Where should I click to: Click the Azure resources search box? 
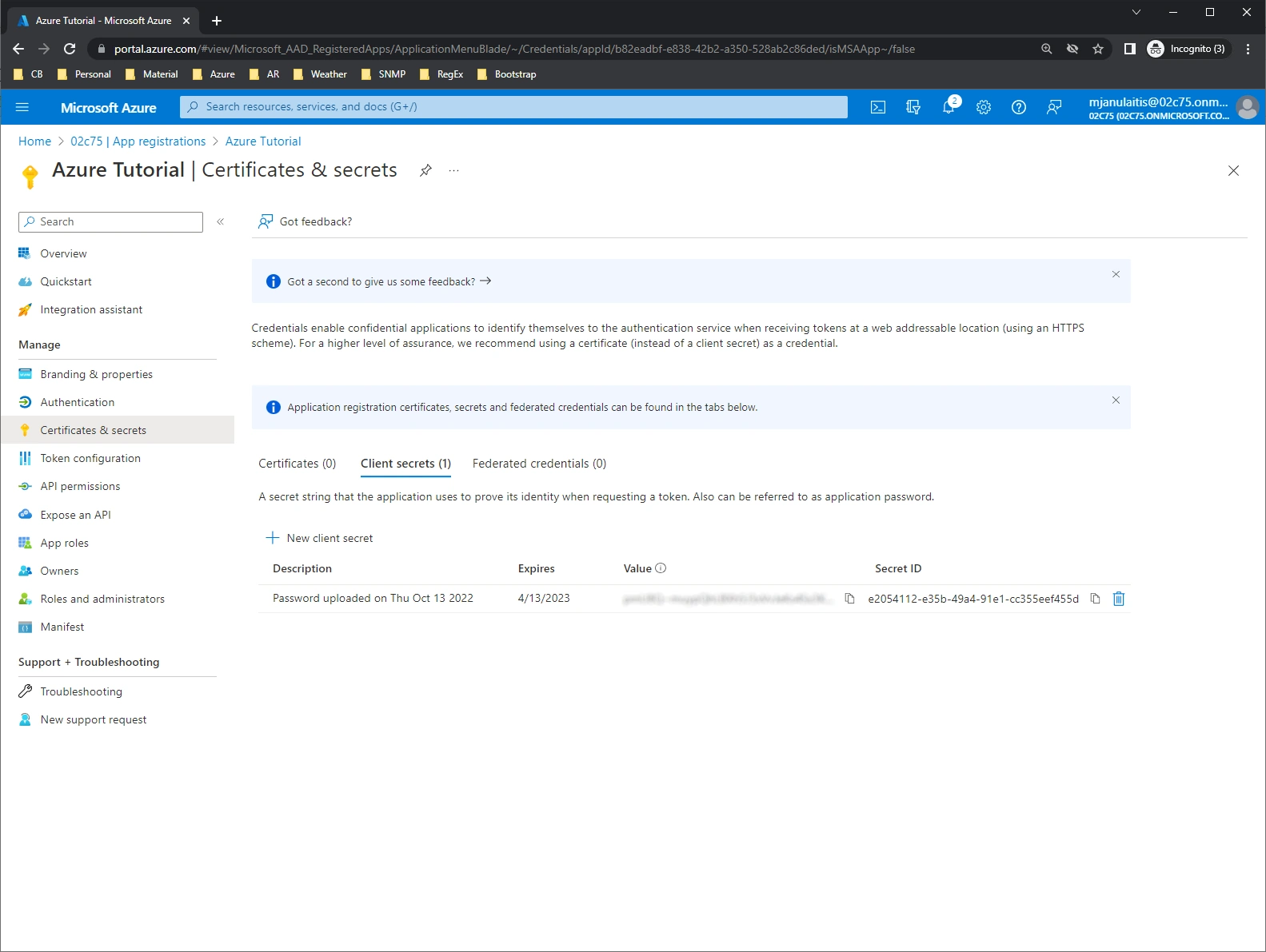(513, 107)
